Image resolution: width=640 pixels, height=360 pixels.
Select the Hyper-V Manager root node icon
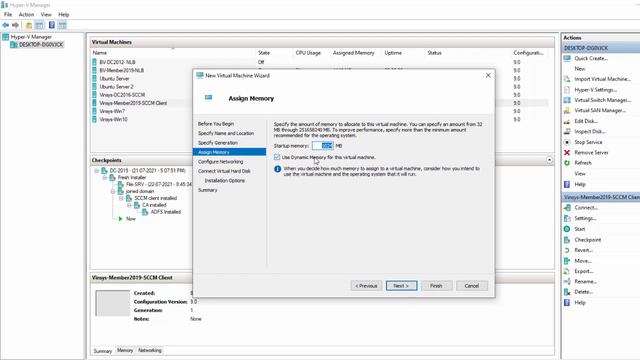coord(6,37)
